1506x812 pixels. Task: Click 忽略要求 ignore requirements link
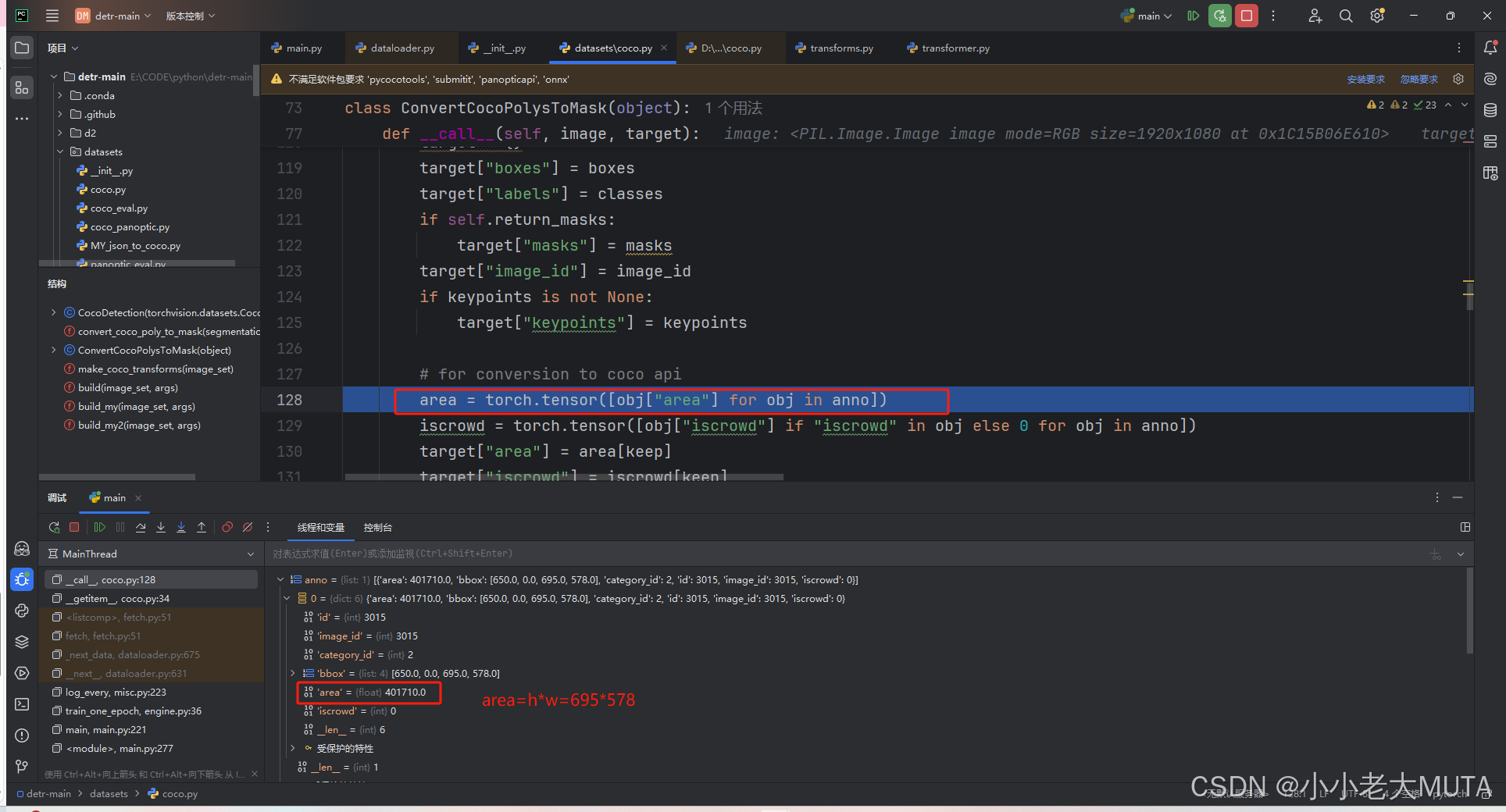(1419, 79)
